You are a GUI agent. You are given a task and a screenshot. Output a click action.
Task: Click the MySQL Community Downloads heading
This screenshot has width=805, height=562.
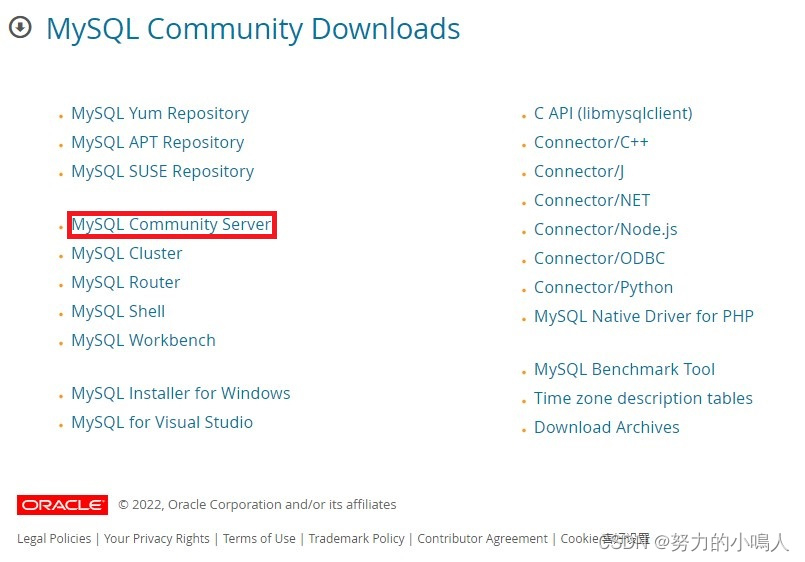click(253, 29)
